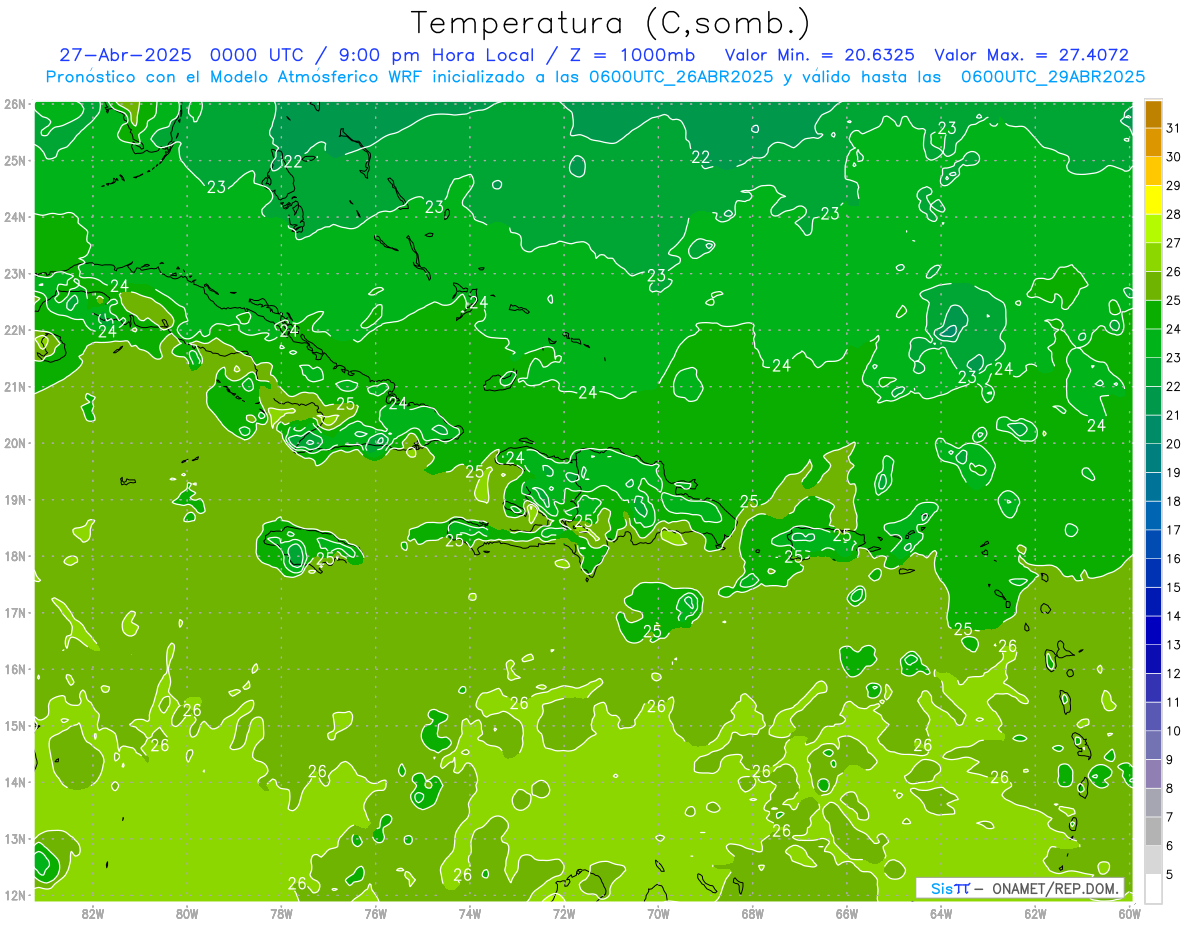Pick the gray swatch between 6 and 7

point(1153,831)
